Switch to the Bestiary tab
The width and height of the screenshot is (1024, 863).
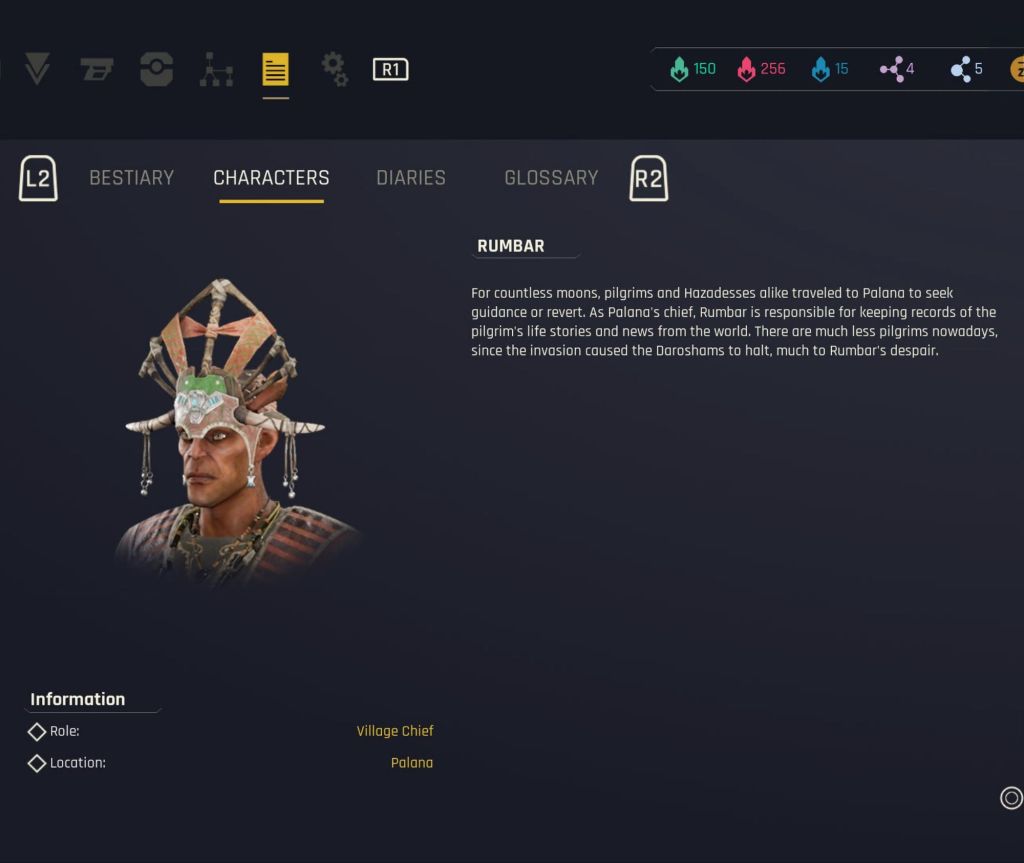(132, 178)
